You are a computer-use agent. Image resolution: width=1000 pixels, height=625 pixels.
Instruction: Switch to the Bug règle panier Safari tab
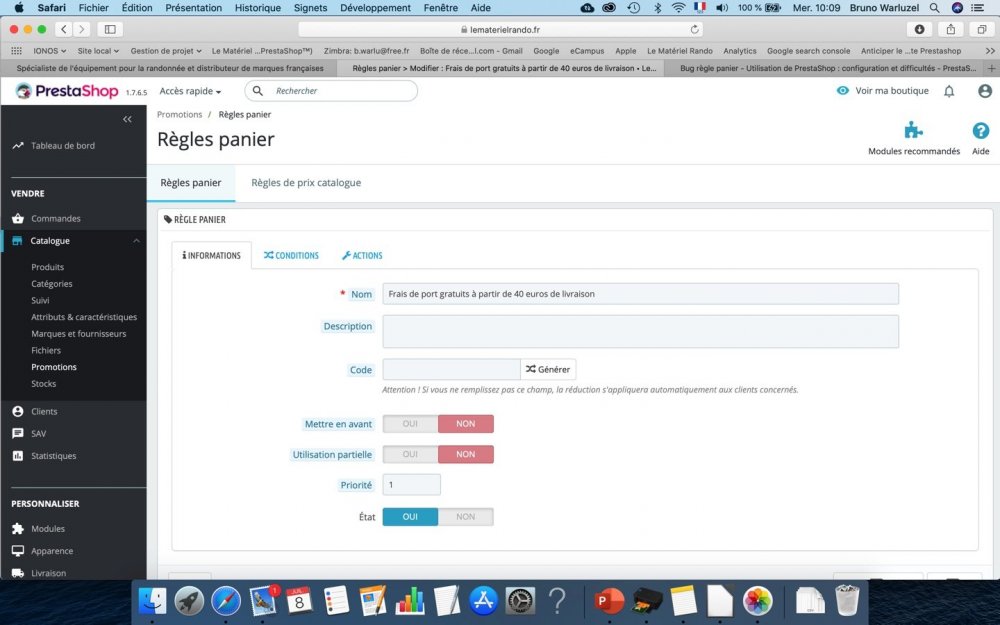click(x=828, y=68)
